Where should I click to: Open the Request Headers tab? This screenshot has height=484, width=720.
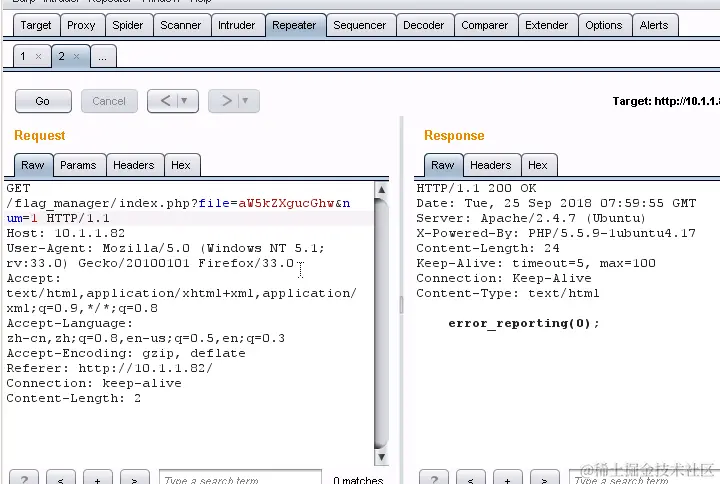coord(134,165)
